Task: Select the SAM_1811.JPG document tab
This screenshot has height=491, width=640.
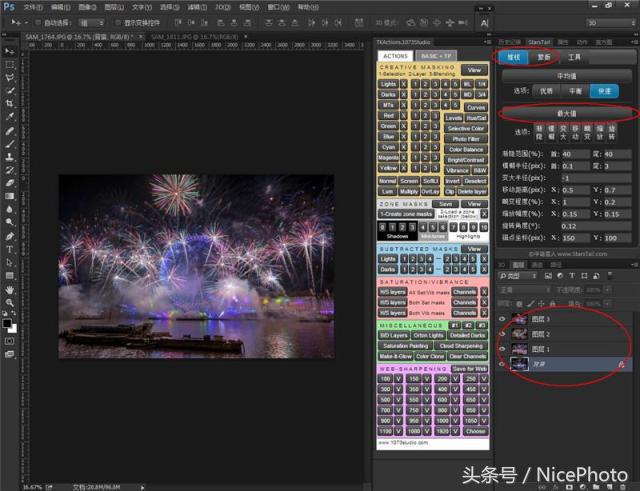Action: [194, 37]
